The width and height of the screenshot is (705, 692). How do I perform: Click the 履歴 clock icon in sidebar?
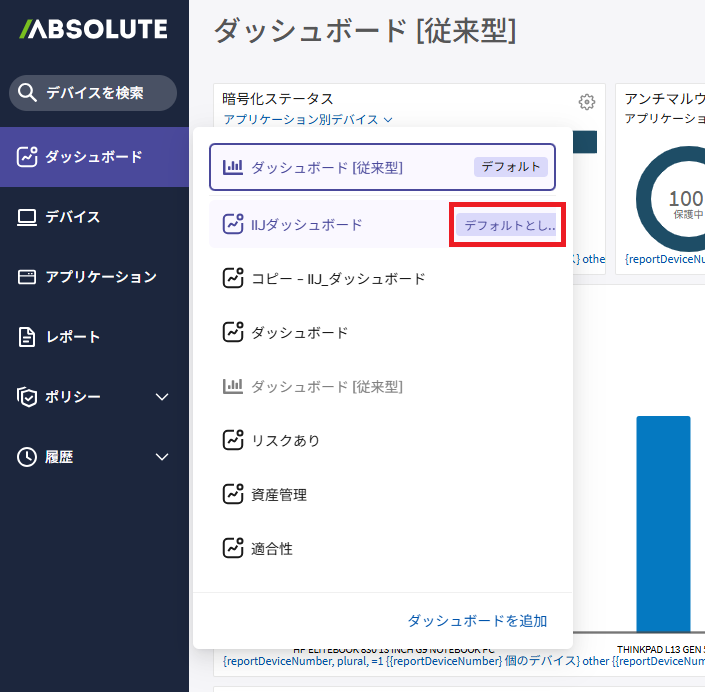[27, 457]
